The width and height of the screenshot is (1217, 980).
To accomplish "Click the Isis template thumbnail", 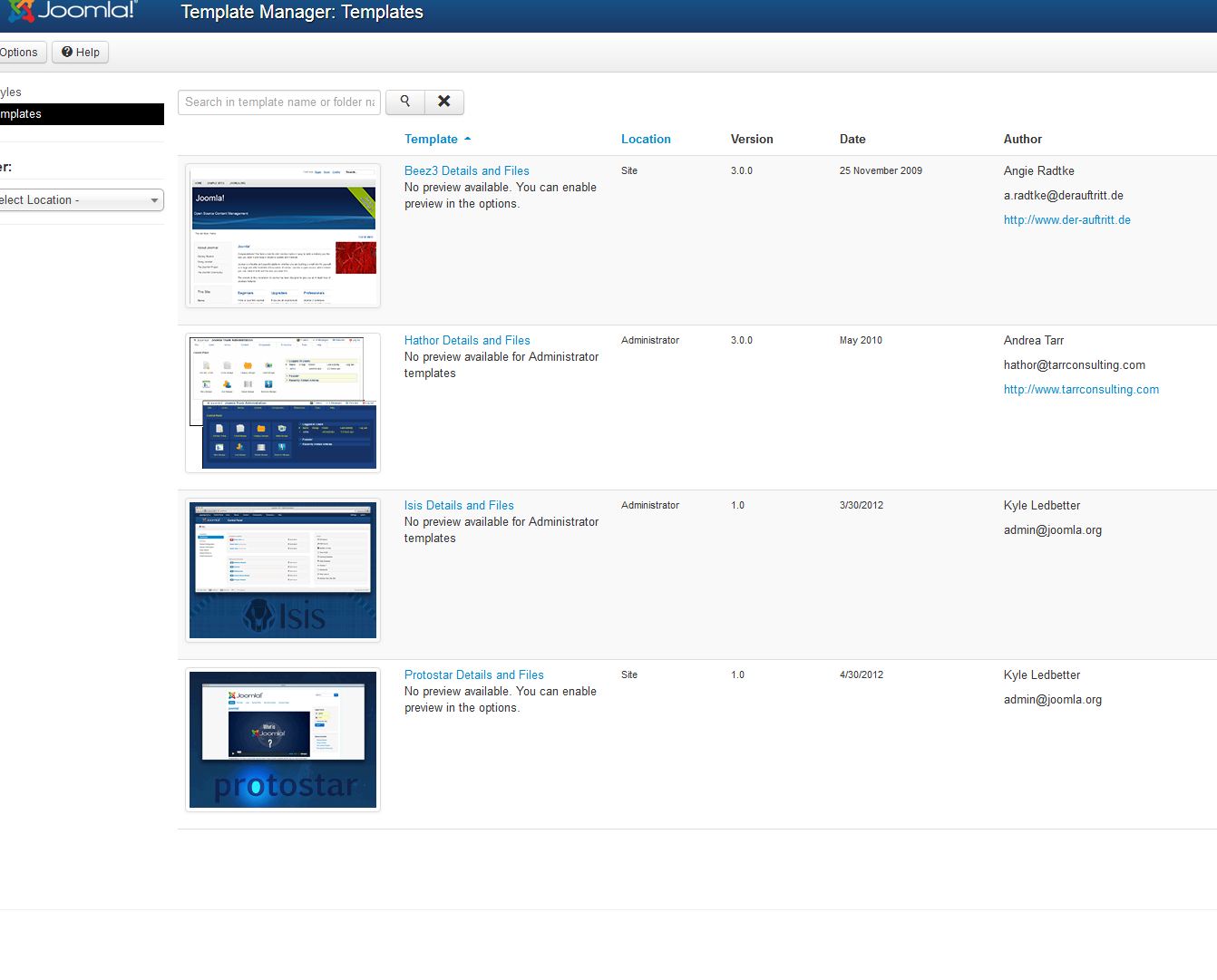I will click(x=283, y=570).
